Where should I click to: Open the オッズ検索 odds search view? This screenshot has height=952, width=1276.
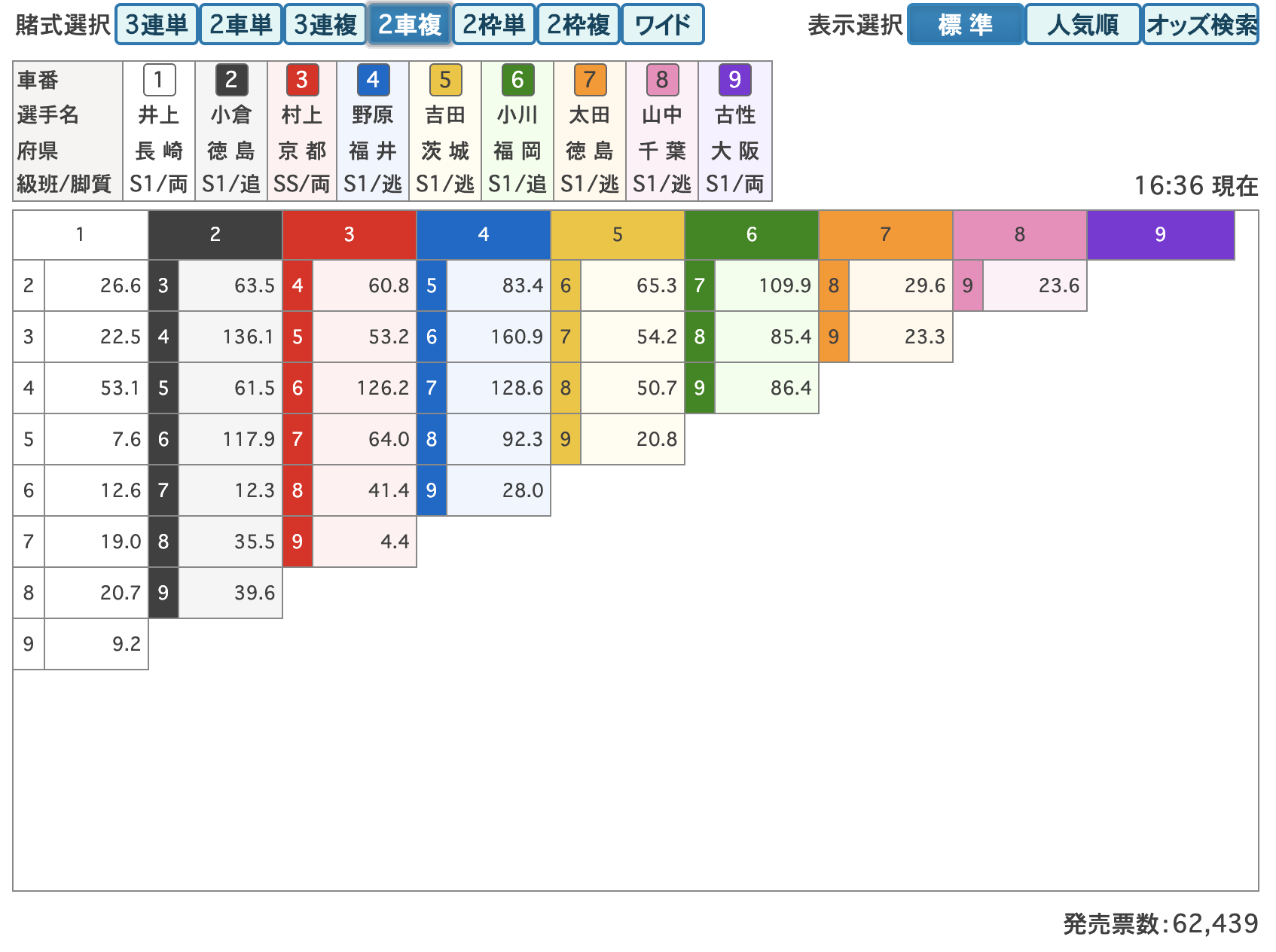pyautogui.click(x=1201, y=25)
